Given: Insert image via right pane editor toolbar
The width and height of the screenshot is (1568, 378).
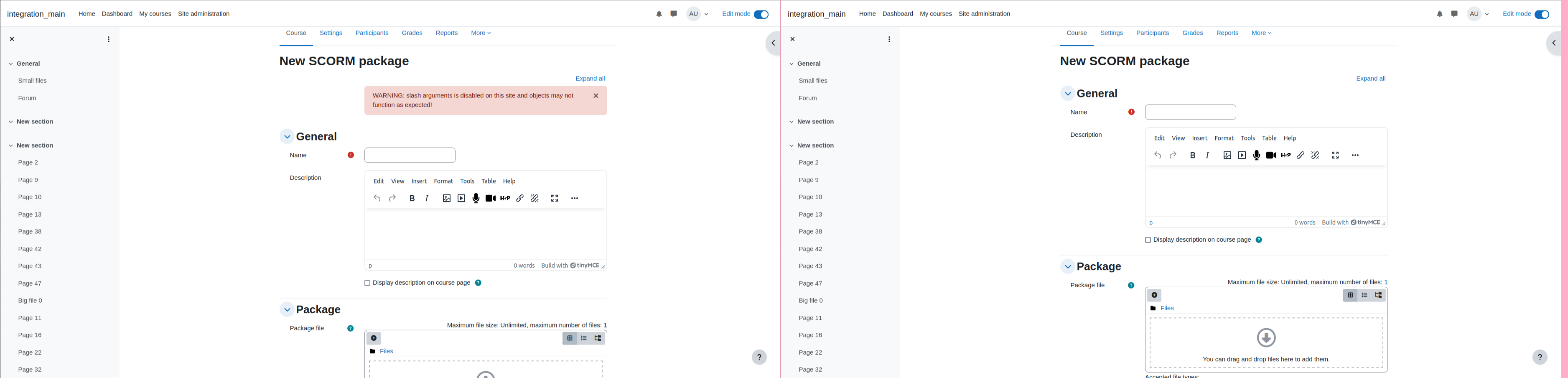Looking at the screenshot, I should click(1227, 155).
